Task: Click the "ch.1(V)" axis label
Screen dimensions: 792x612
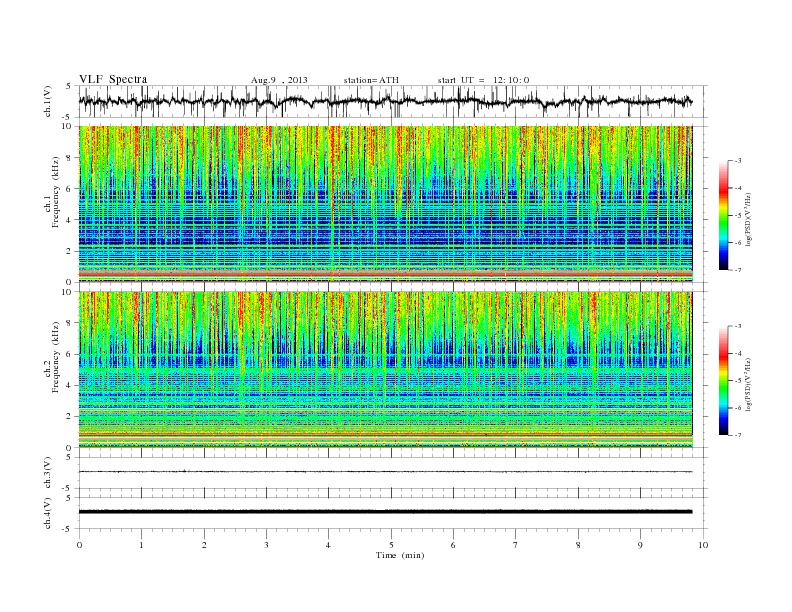Action: (48, 102)
